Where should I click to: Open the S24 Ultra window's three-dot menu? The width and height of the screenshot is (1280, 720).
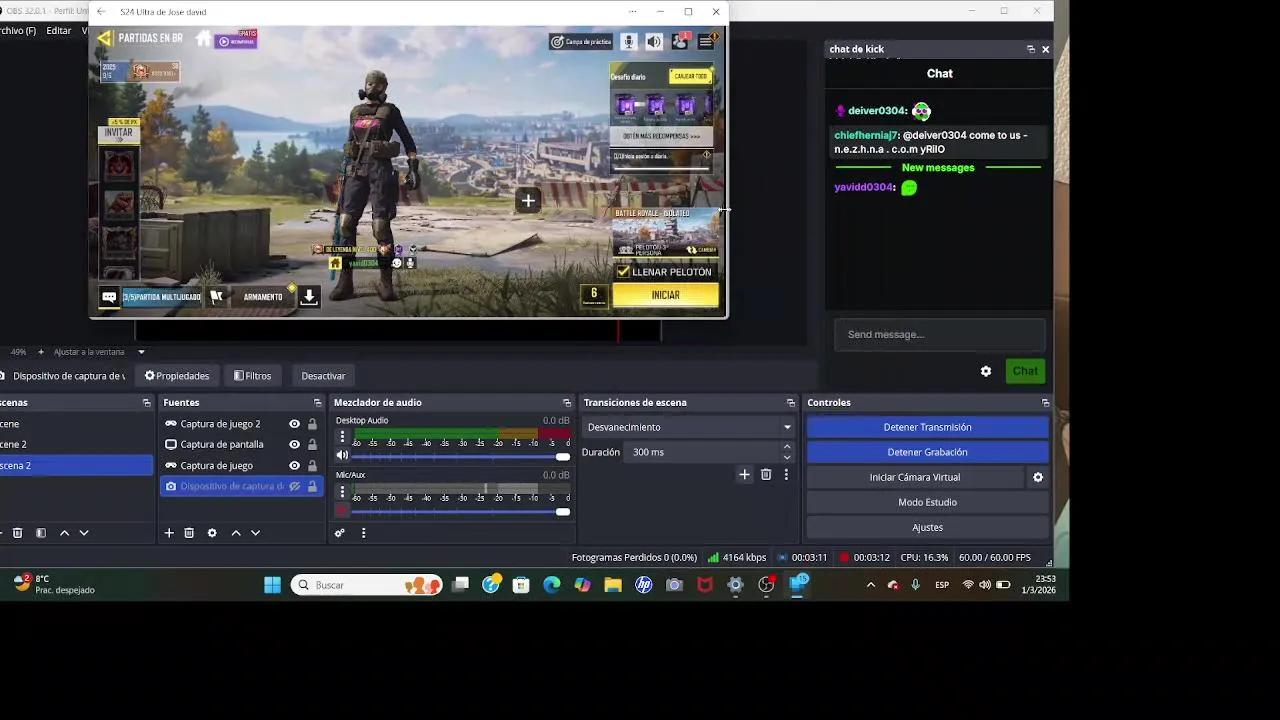pos(632,12)
